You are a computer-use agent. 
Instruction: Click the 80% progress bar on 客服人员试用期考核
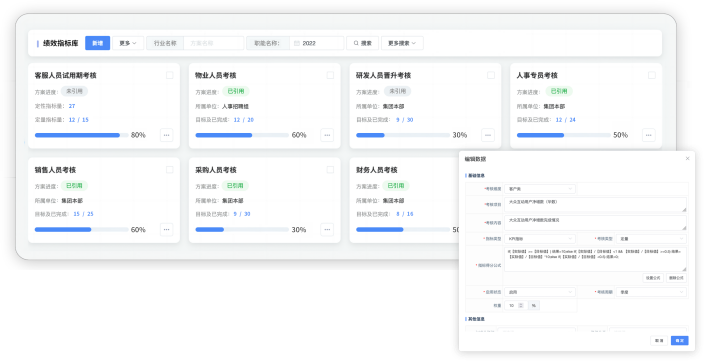[x=82, y=135]
